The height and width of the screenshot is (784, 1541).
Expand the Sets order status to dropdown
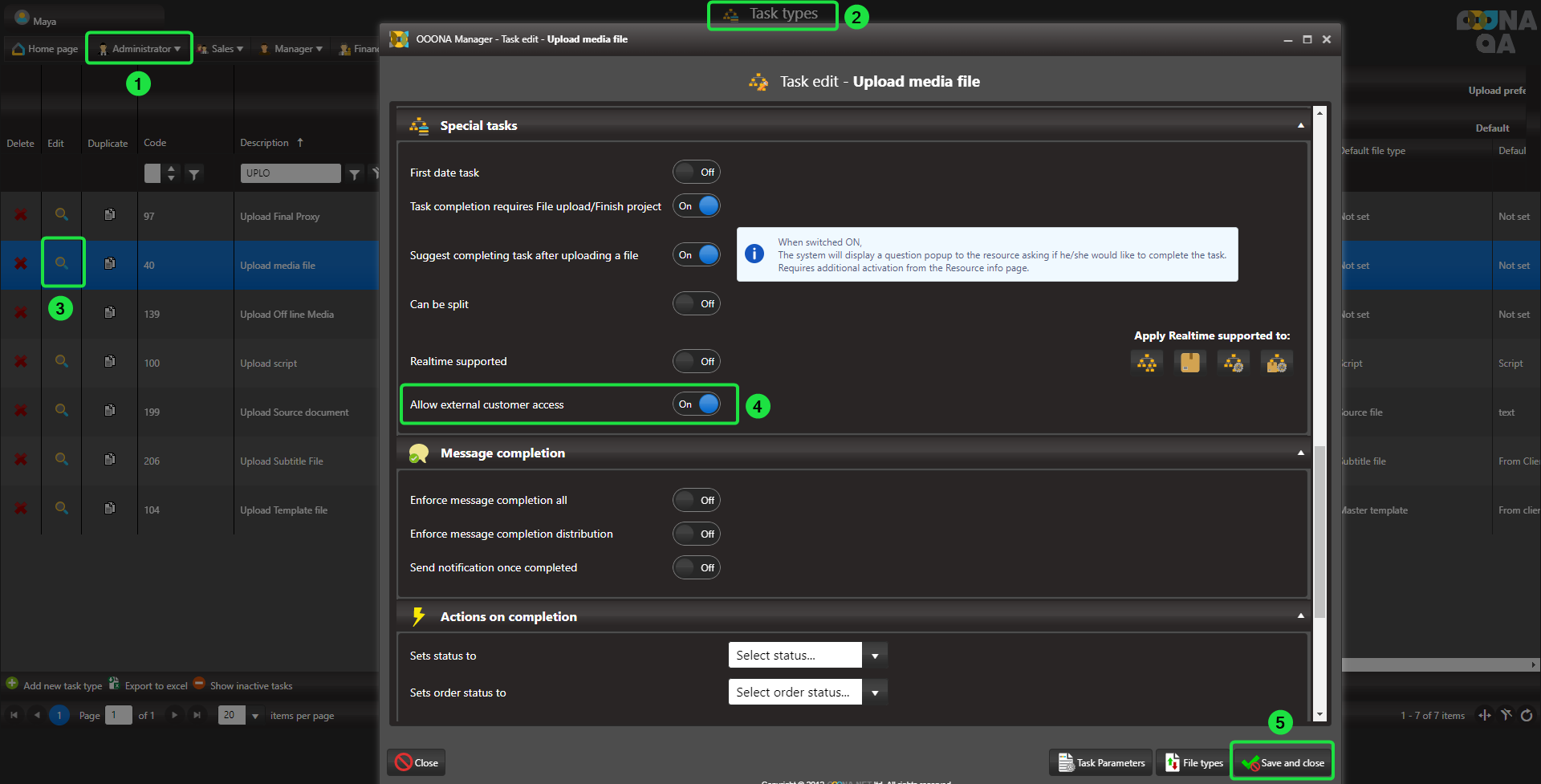[875, 693]
